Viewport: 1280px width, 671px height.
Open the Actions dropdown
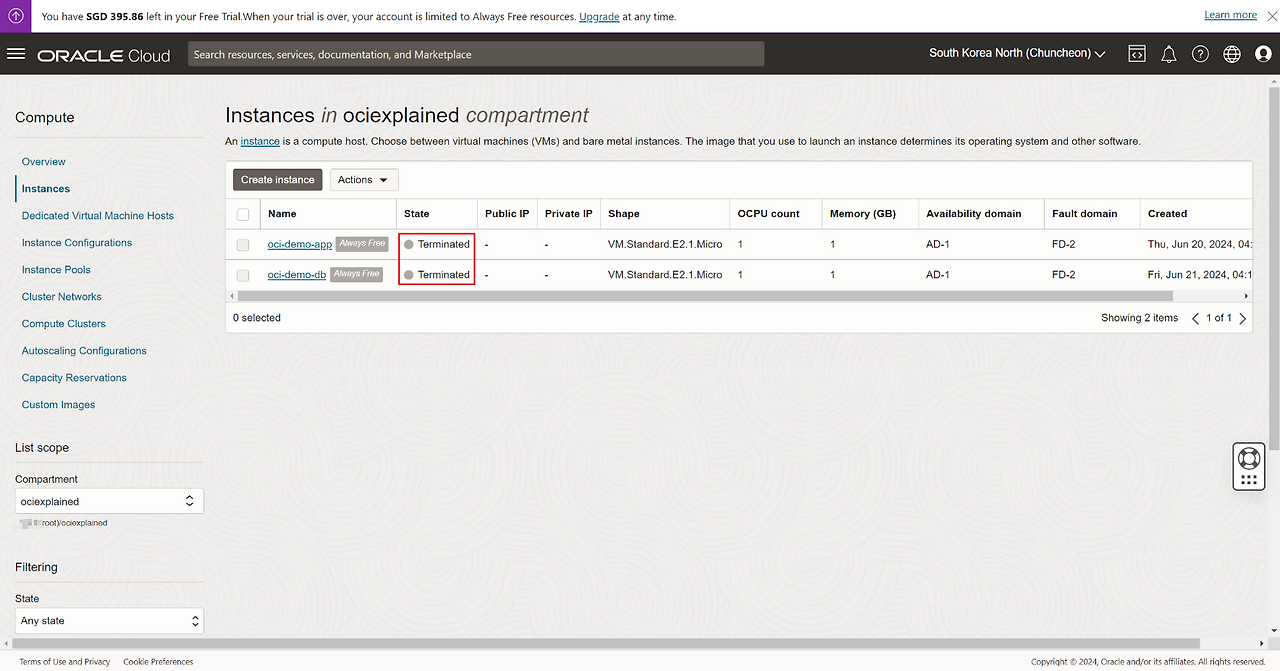(364, 180)
